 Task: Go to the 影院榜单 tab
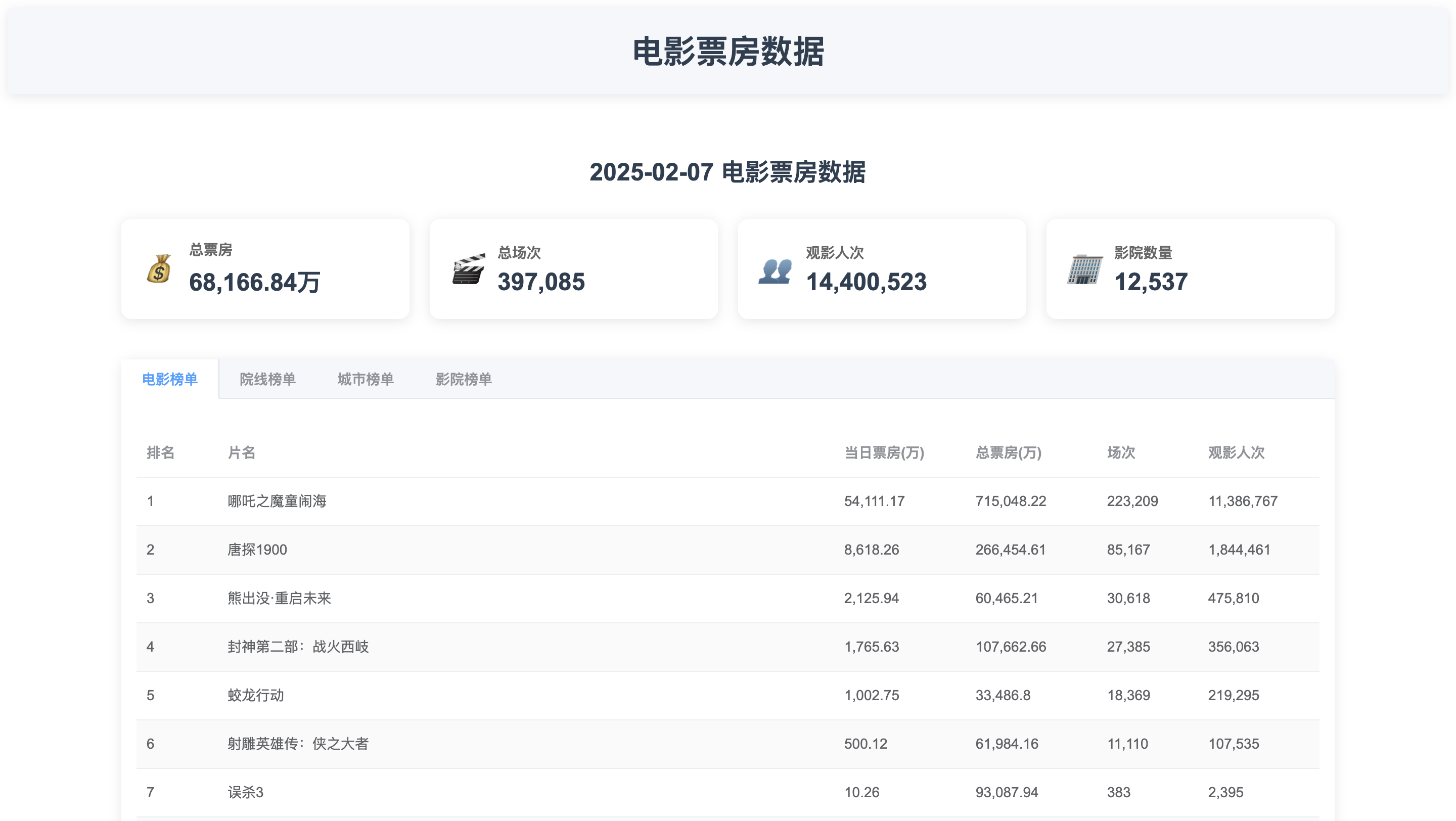[x=464, y=379]
